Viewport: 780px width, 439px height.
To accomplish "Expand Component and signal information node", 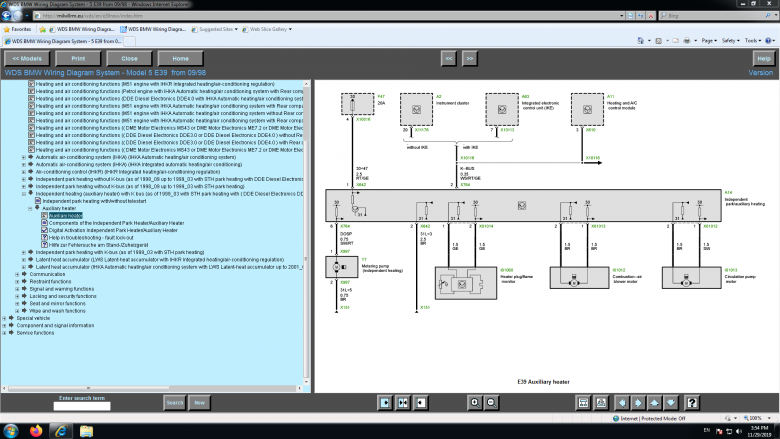I will tap(4, 326).
